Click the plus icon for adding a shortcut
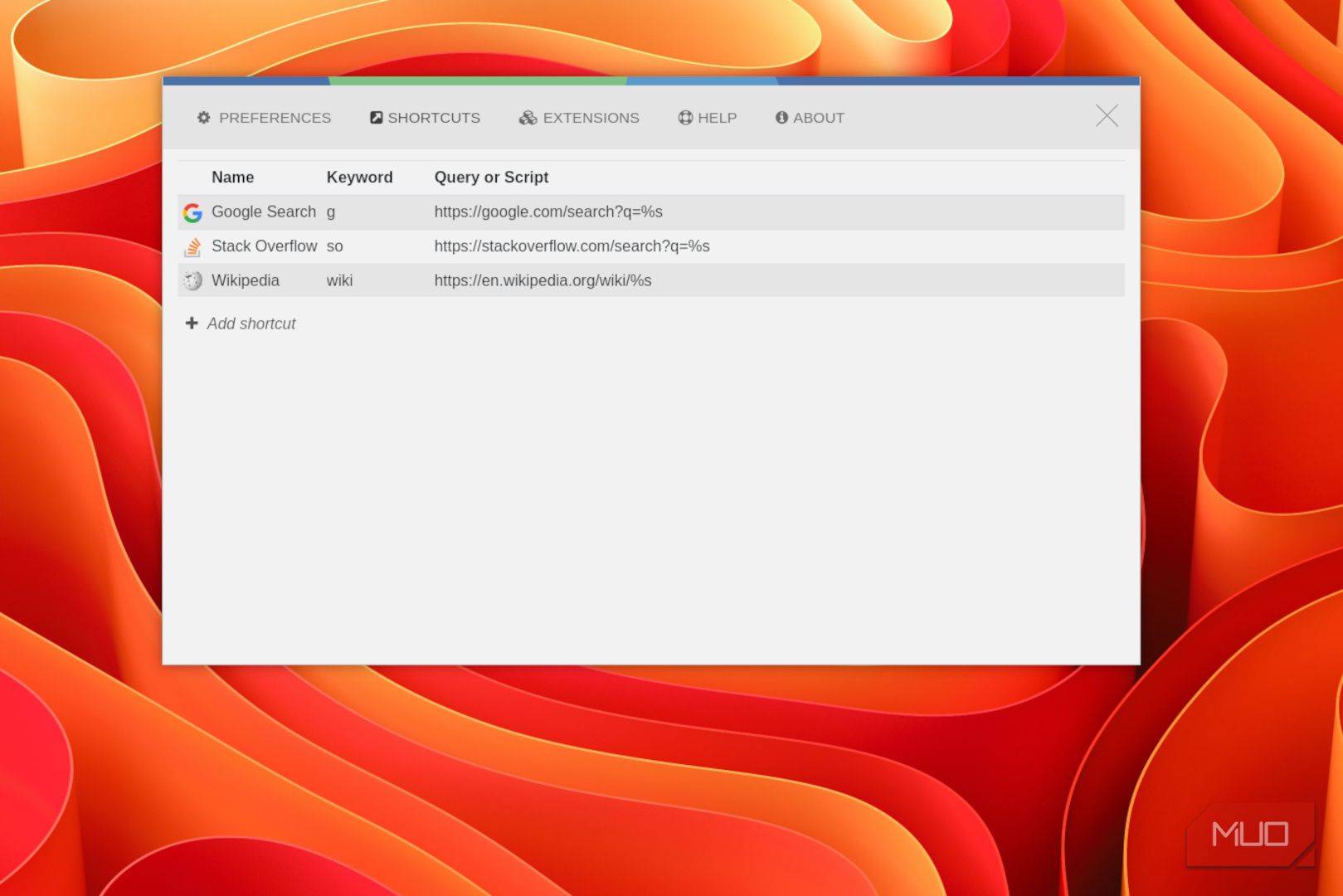This screenshot has height=896, width=1343. click(192, 323)
